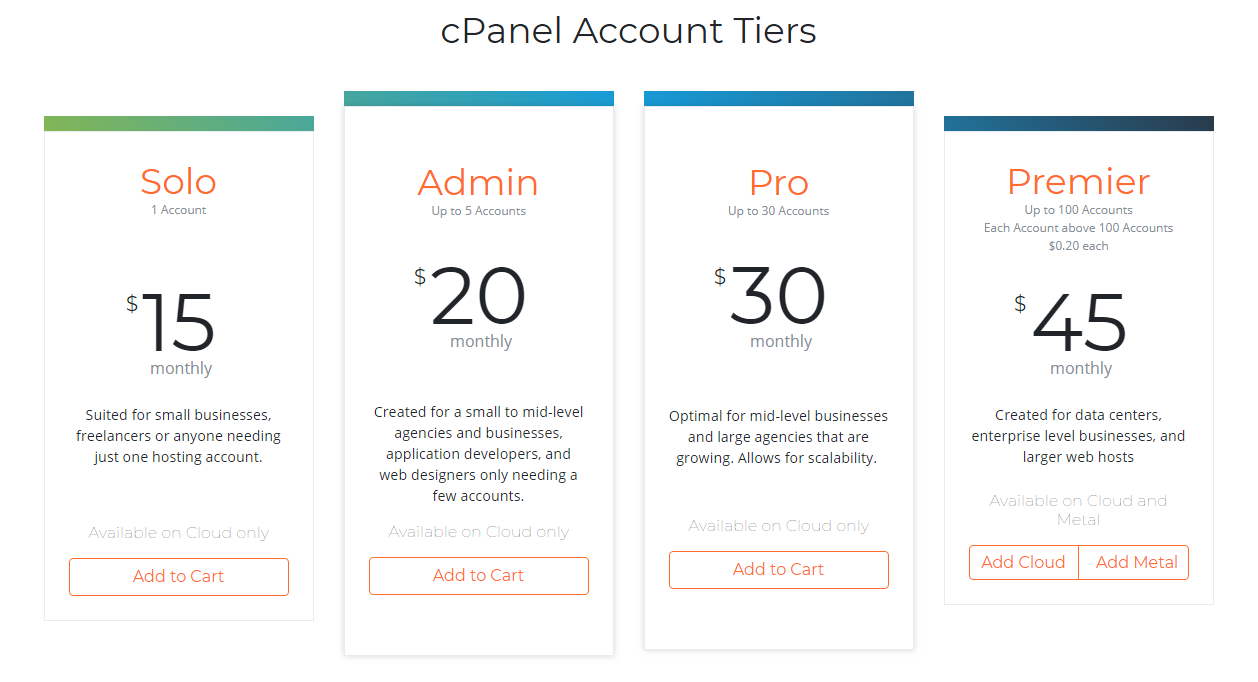Click the $45 monthly Premier price

tap(1079, 324)
